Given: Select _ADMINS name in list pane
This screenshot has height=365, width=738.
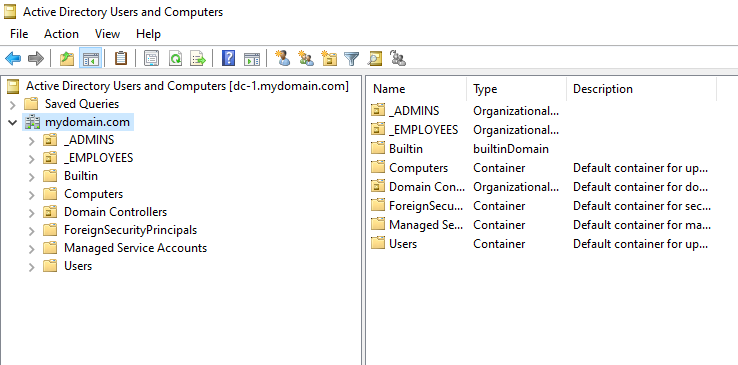Looking at the screenshot, I should click(414, 111).
